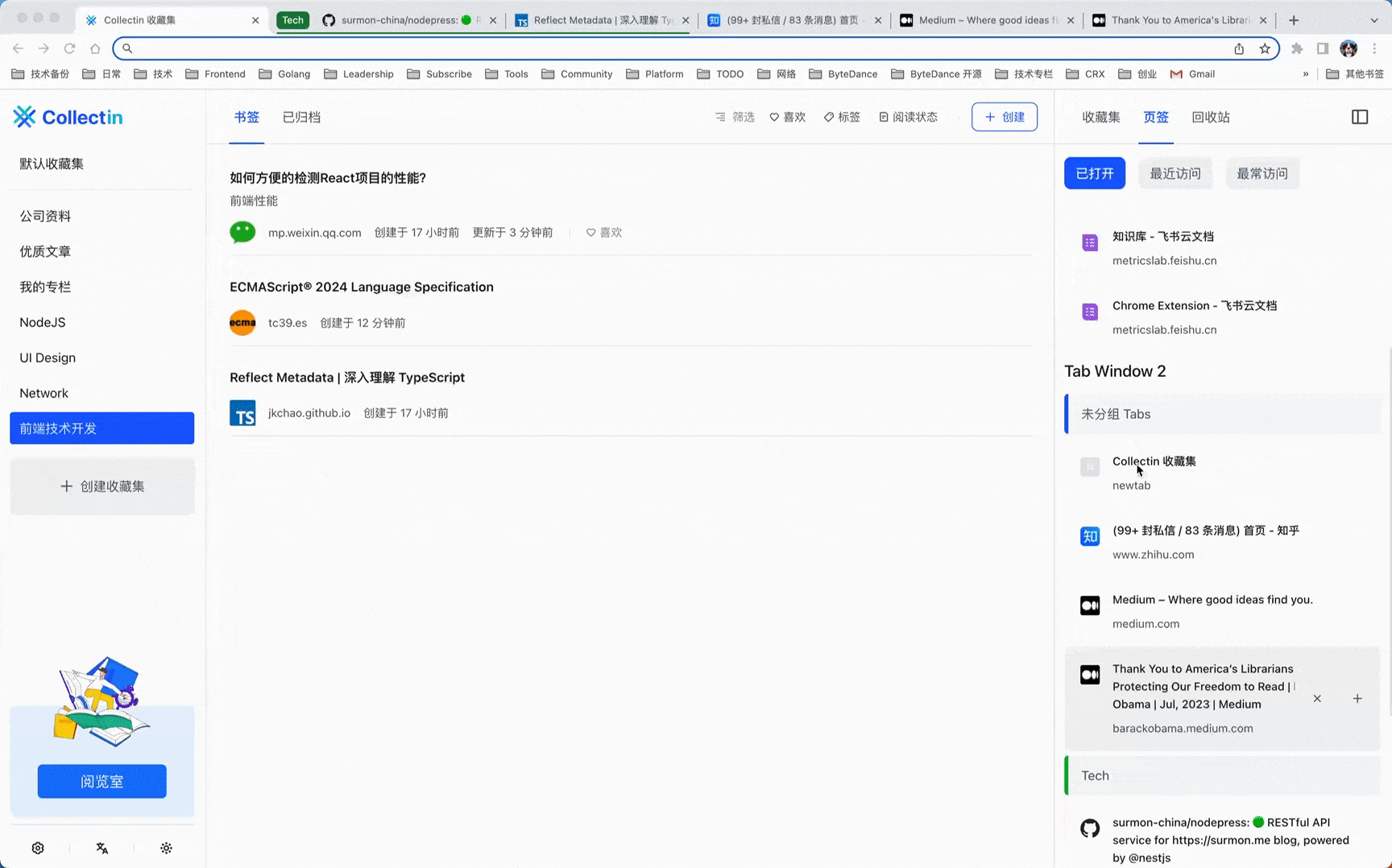Switch to the 已归档 tab
This screenshot has width=1392, height=868.
pyautogui.click(x=301, y=117)
